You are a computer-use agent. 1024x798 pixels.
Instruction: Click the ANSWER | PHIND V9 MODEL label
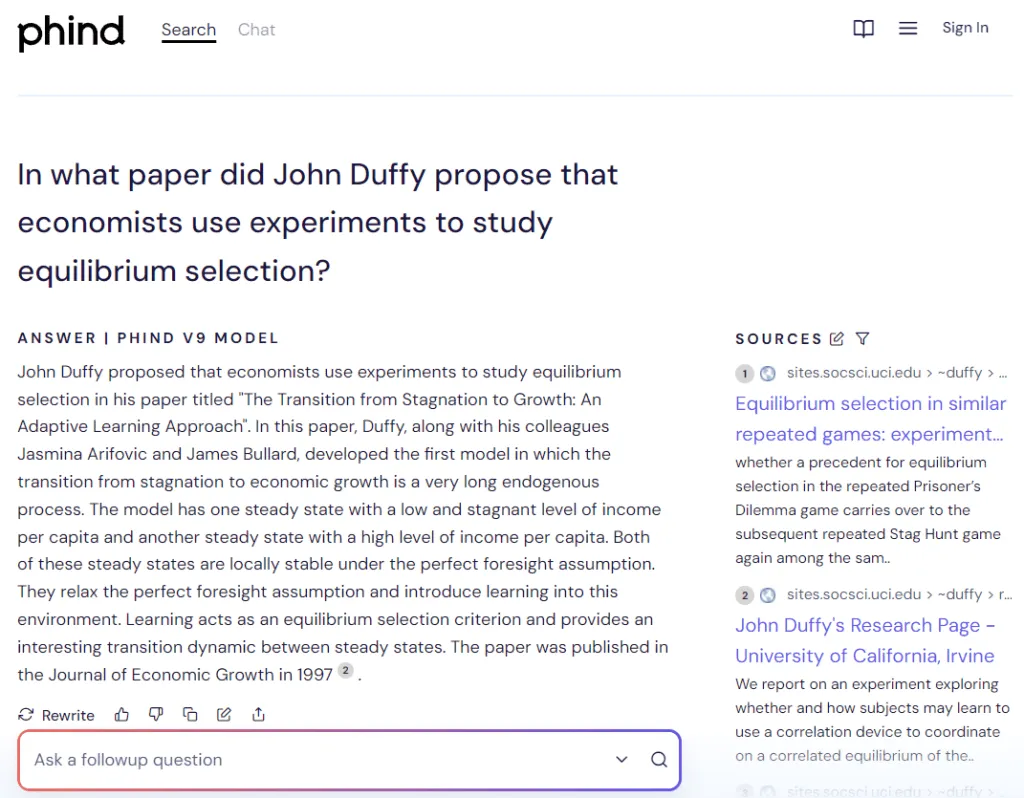coord(148,338)
